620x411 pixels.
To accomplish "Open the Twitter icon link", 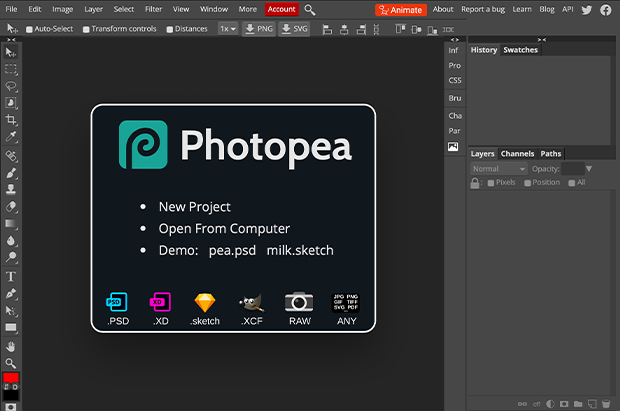I will 587,9.
